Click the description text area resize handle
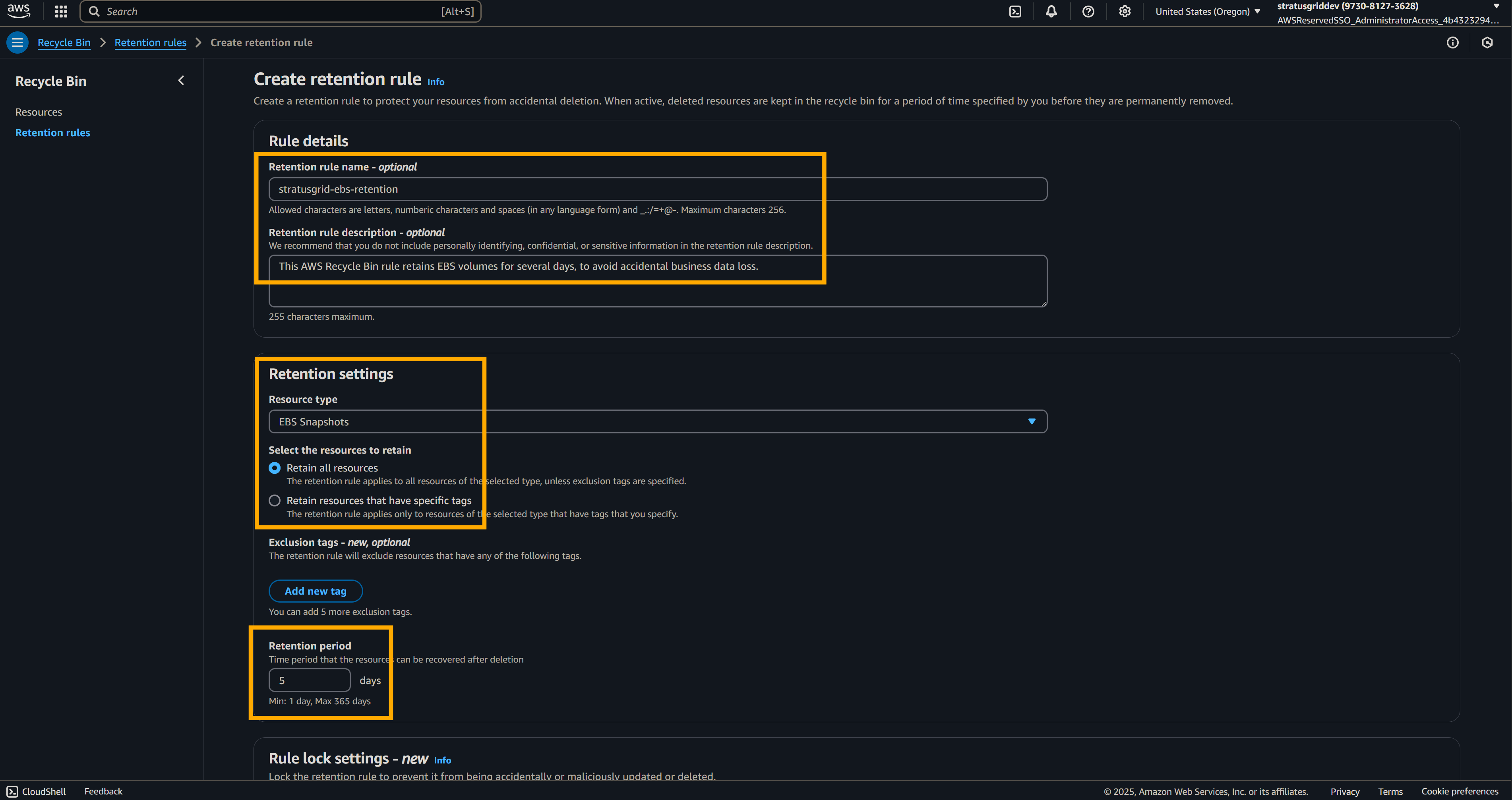The image size is (1512, 800). point(1043,303)
